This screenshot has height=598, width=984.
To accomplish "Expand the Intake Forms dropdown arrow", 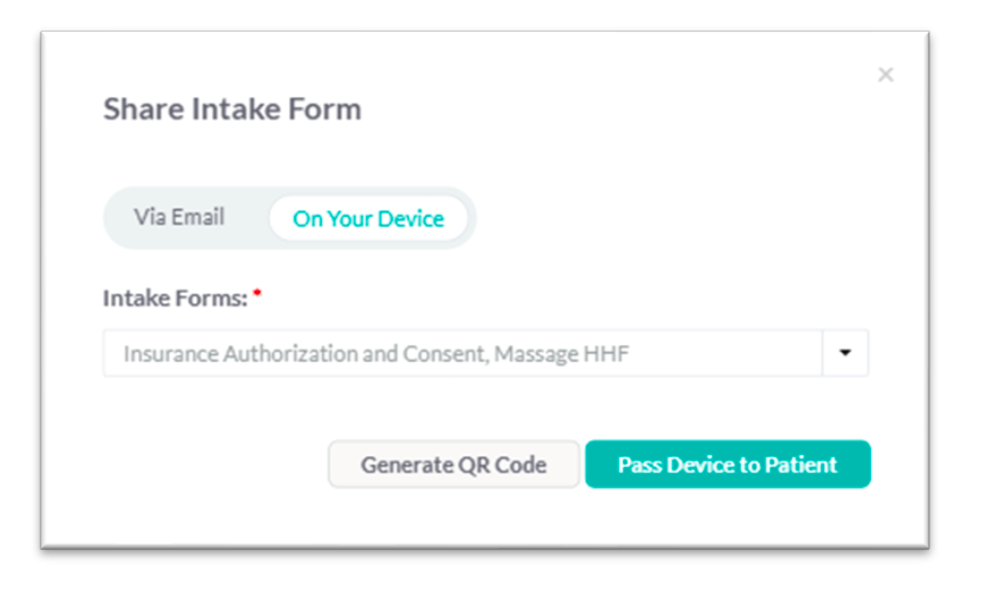I will (846, 354).
